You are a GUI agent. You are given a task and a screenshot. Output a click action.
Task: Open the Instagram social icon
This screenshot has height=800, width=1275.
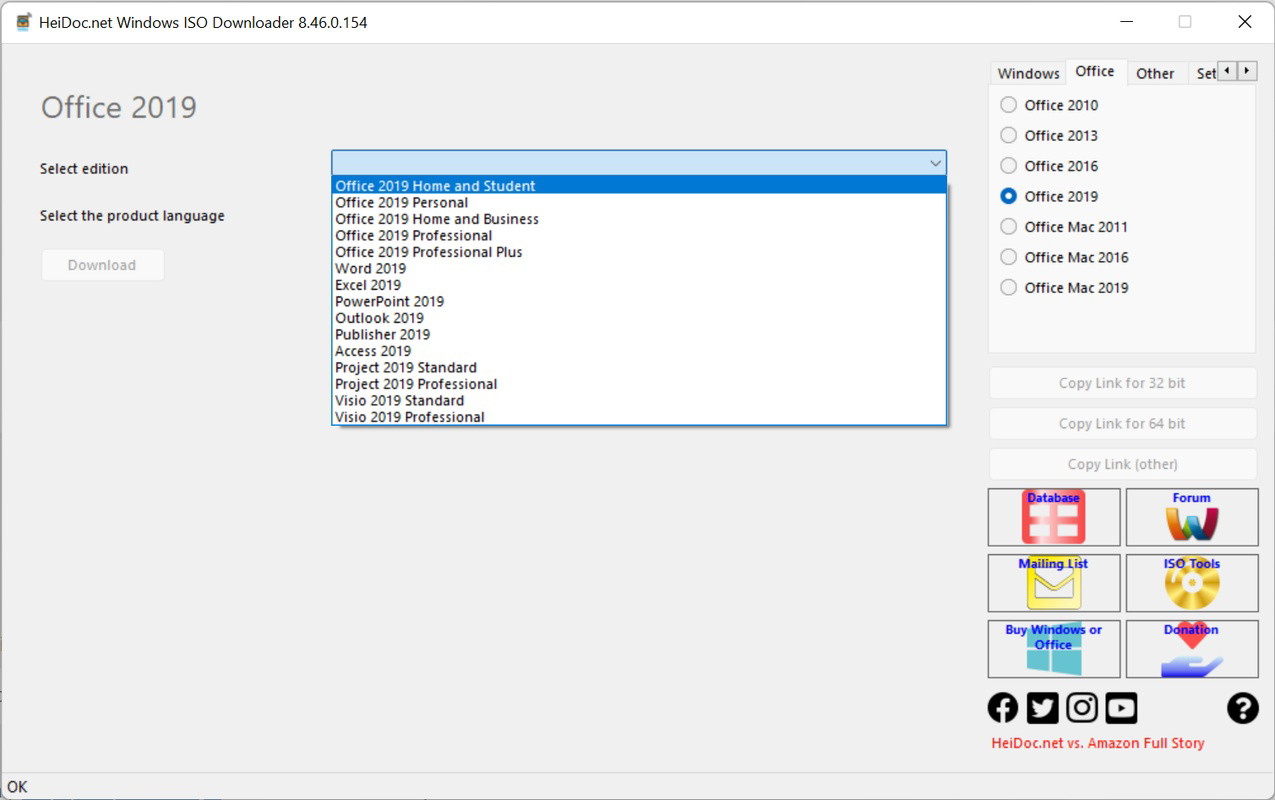click(x=1082, y=708)
